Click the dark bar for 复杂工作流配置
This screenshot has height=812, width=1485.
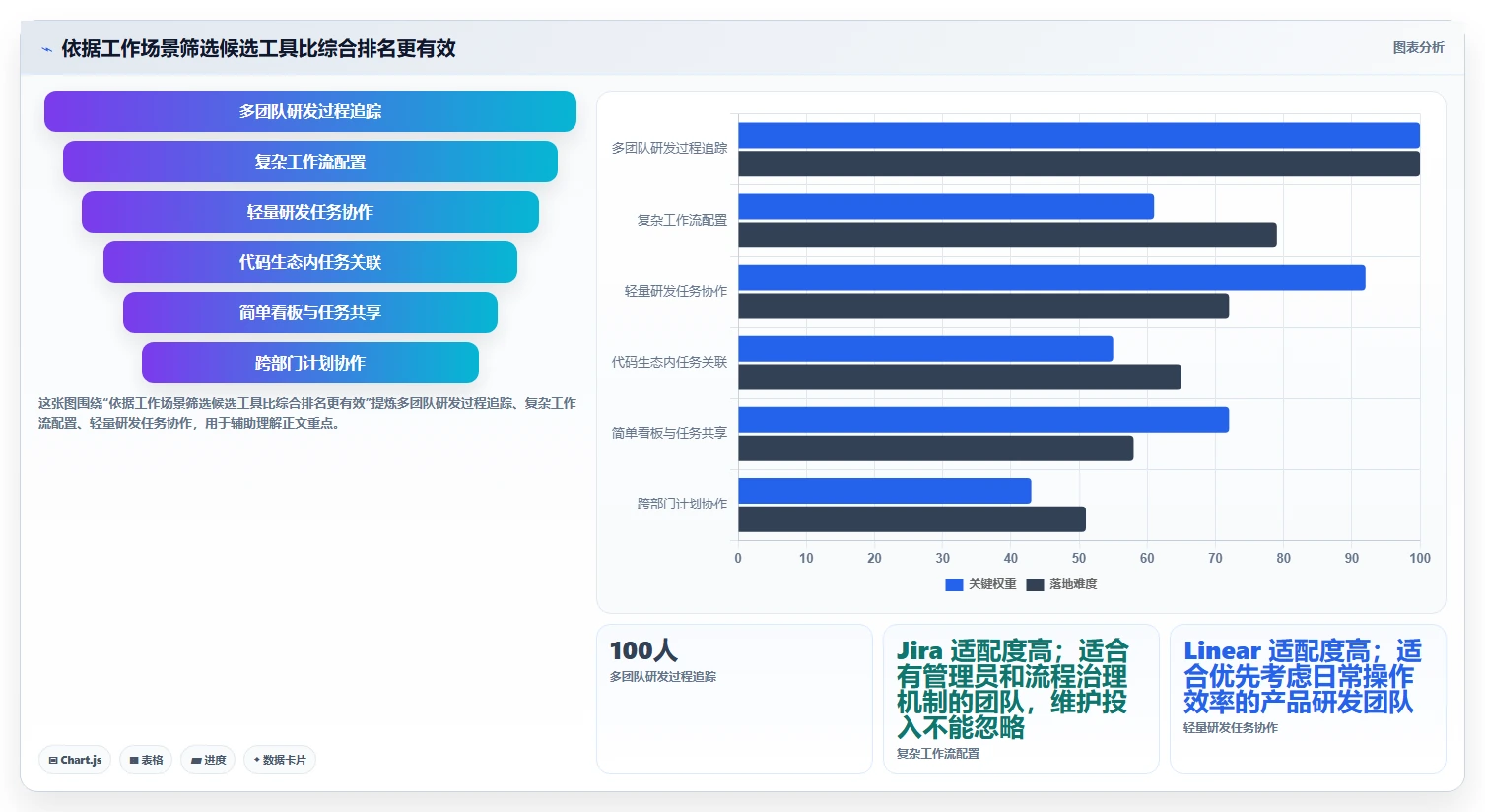[1007, 235]
